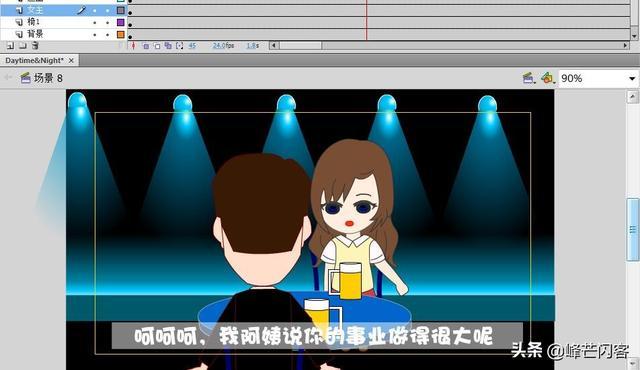Click 背景 layer orange outline swatch
The height and width of the screenshot is (370, 640).
pyautogui.click(x=121, y=34)
